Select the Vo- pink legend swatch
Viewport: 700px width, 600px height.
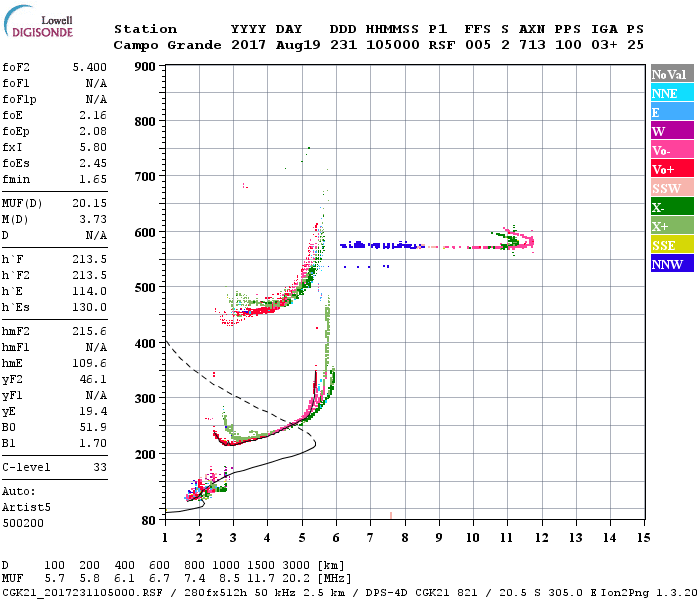pyautogui.click(x=672, y=150)
